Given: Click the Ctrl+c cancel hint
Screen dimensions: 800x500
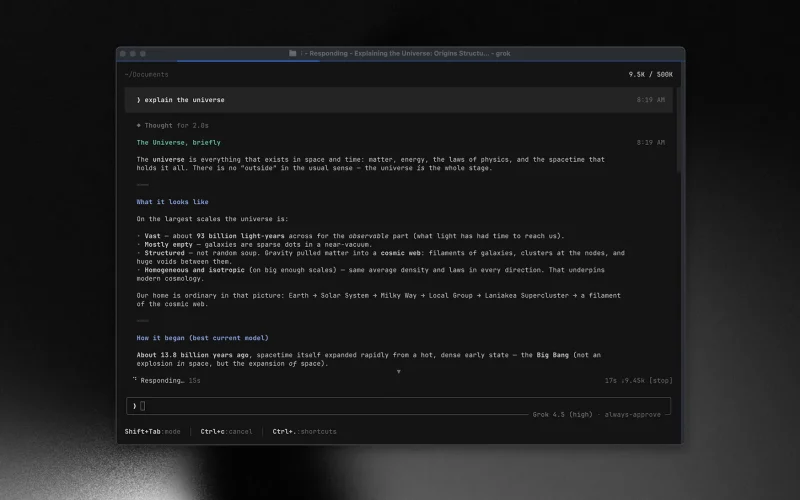Looking at the screenshot, I should tap(227, 432).
